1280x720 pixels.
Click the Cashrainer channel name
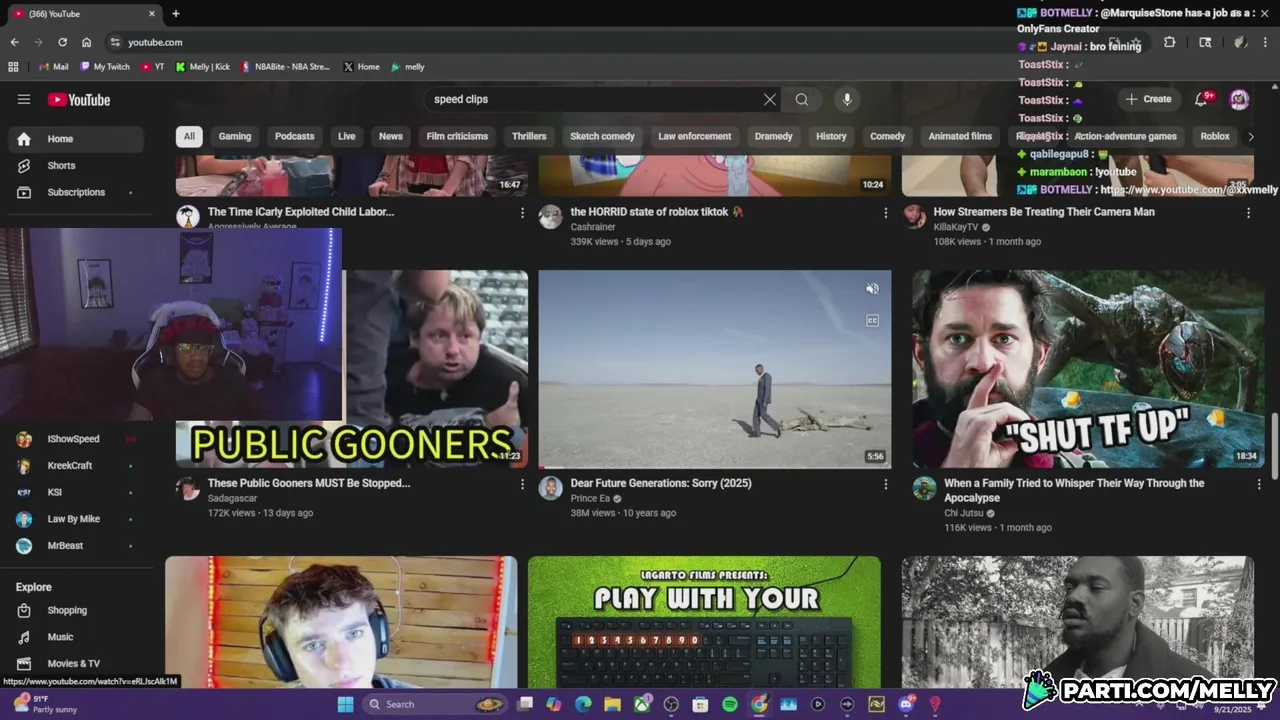tap(593, 227)
